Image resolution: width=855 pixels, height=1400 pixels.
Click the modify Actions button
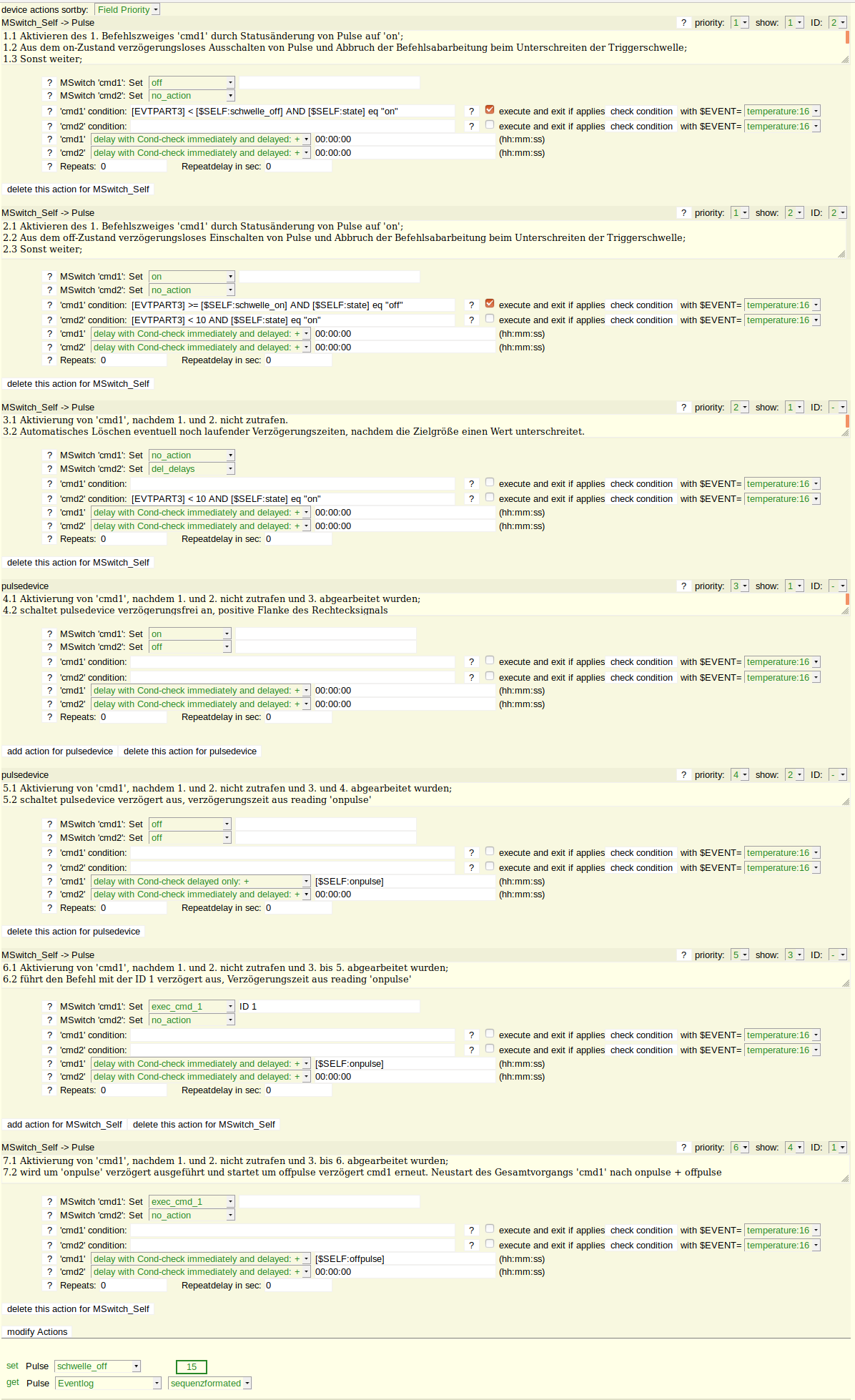pyautogui.click(x=37, y=1332)
